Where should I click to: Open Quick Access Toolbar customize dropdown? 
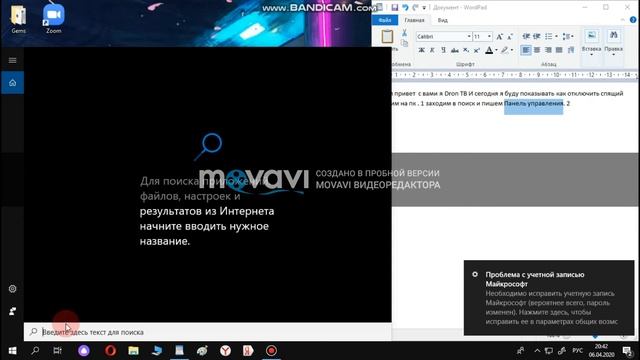pyautogui.click(x=424, y=8)
